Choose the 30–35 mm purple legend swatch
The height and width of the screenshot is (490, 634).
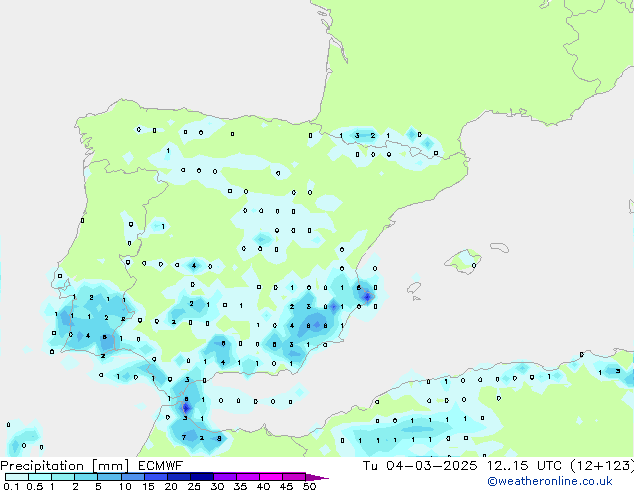point(224,477)
